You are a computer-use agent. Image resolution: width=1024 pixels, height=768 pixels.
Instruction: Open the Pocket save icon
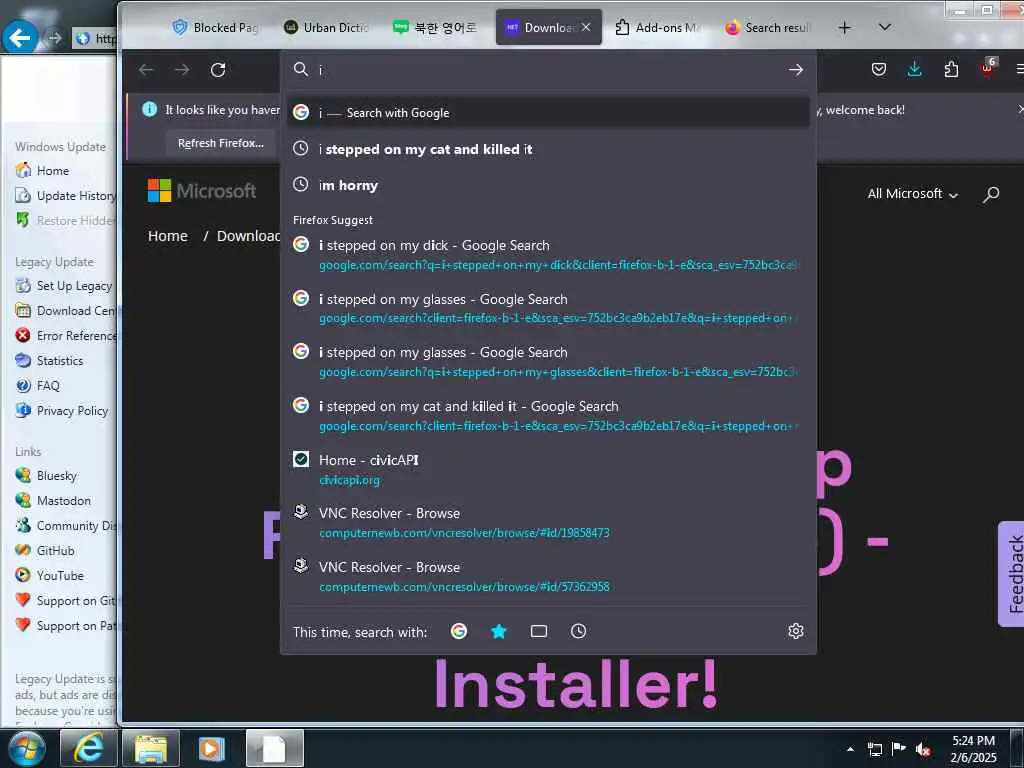click(x=879, y=69)
